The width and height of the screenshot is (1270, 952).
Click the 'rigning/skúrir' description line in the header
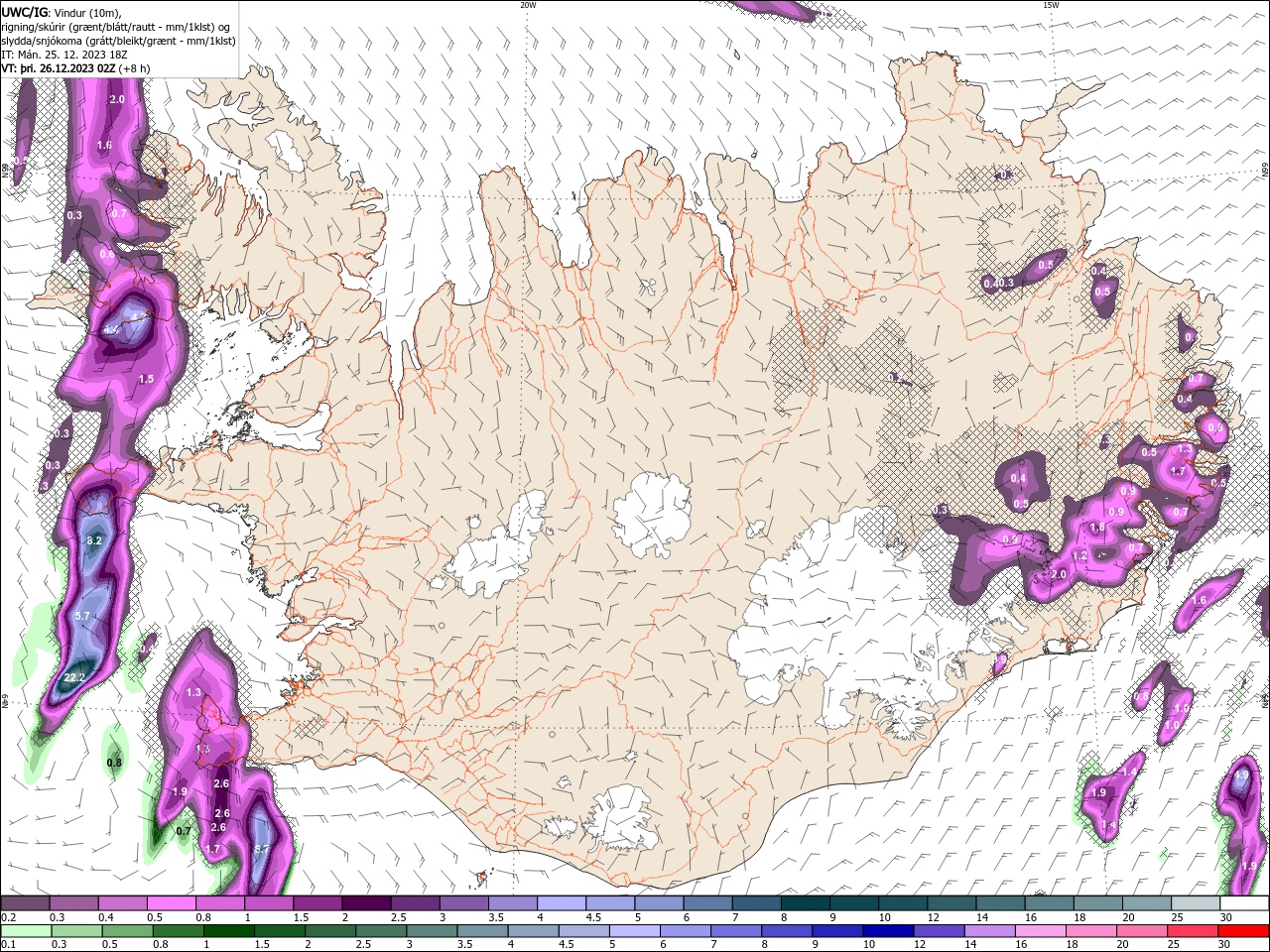pyautogui.click(x=116, y=27)
